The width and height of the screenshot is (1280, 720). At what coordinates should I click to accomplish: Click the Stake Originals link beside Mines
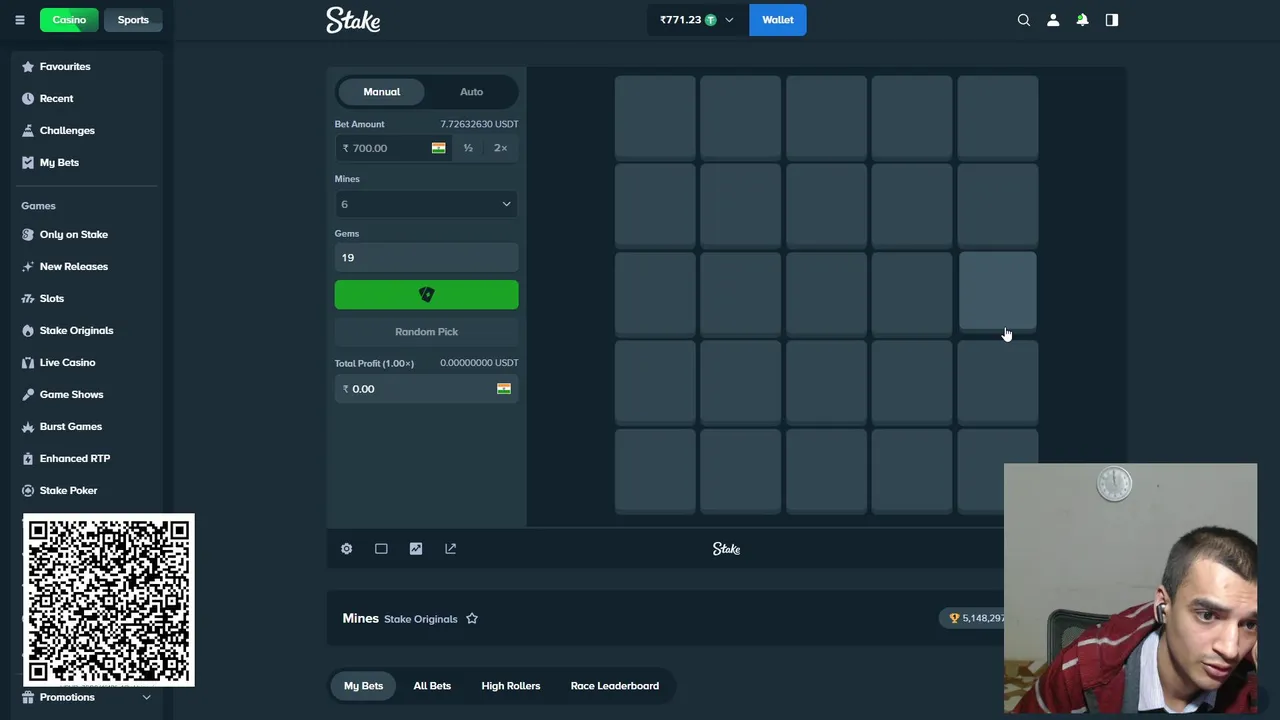pyautogui.click(x=421, y=619)
